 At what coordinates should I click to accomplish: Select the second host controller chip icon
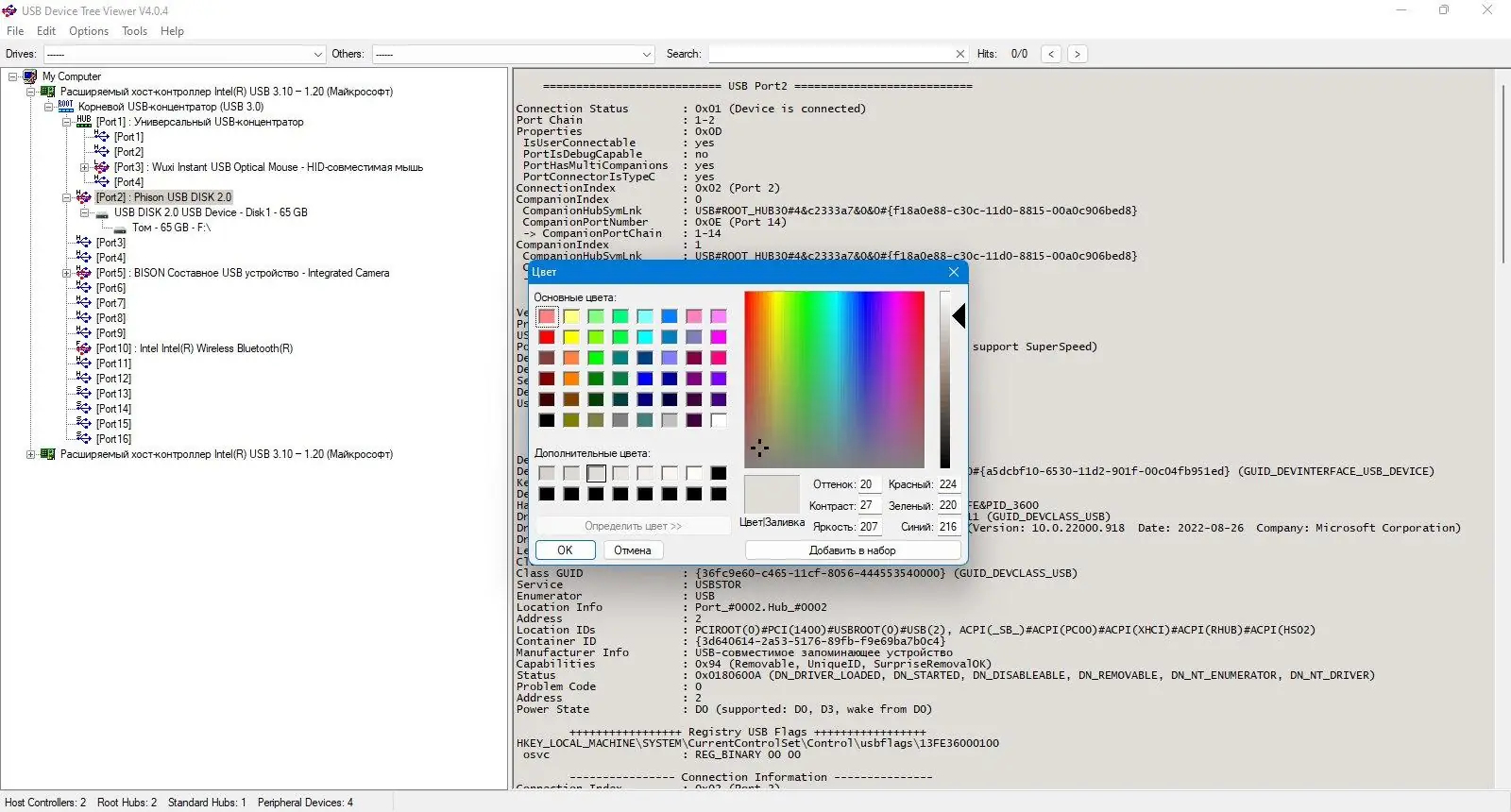tap(48, 454)
